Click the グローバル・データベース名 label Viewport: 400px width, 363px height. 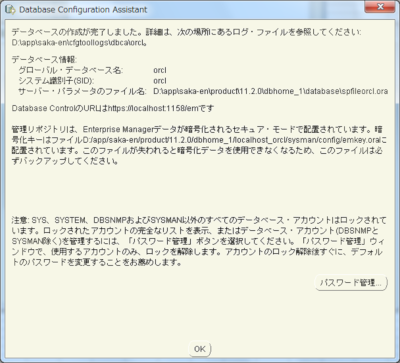tap(71, 70)
